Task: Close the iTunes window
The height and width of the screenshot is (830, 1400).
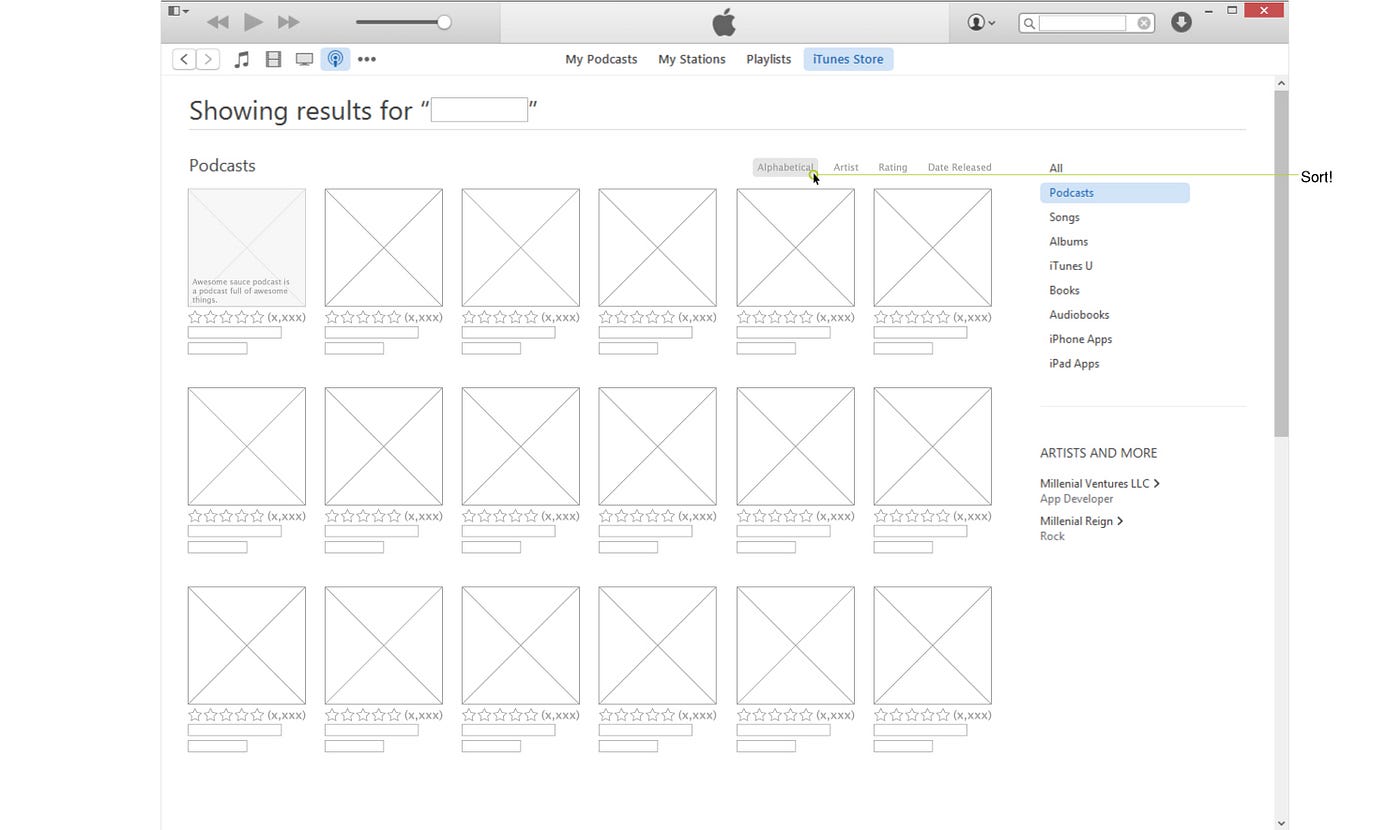Action: pyautogui.click(x=1264, y=11)
